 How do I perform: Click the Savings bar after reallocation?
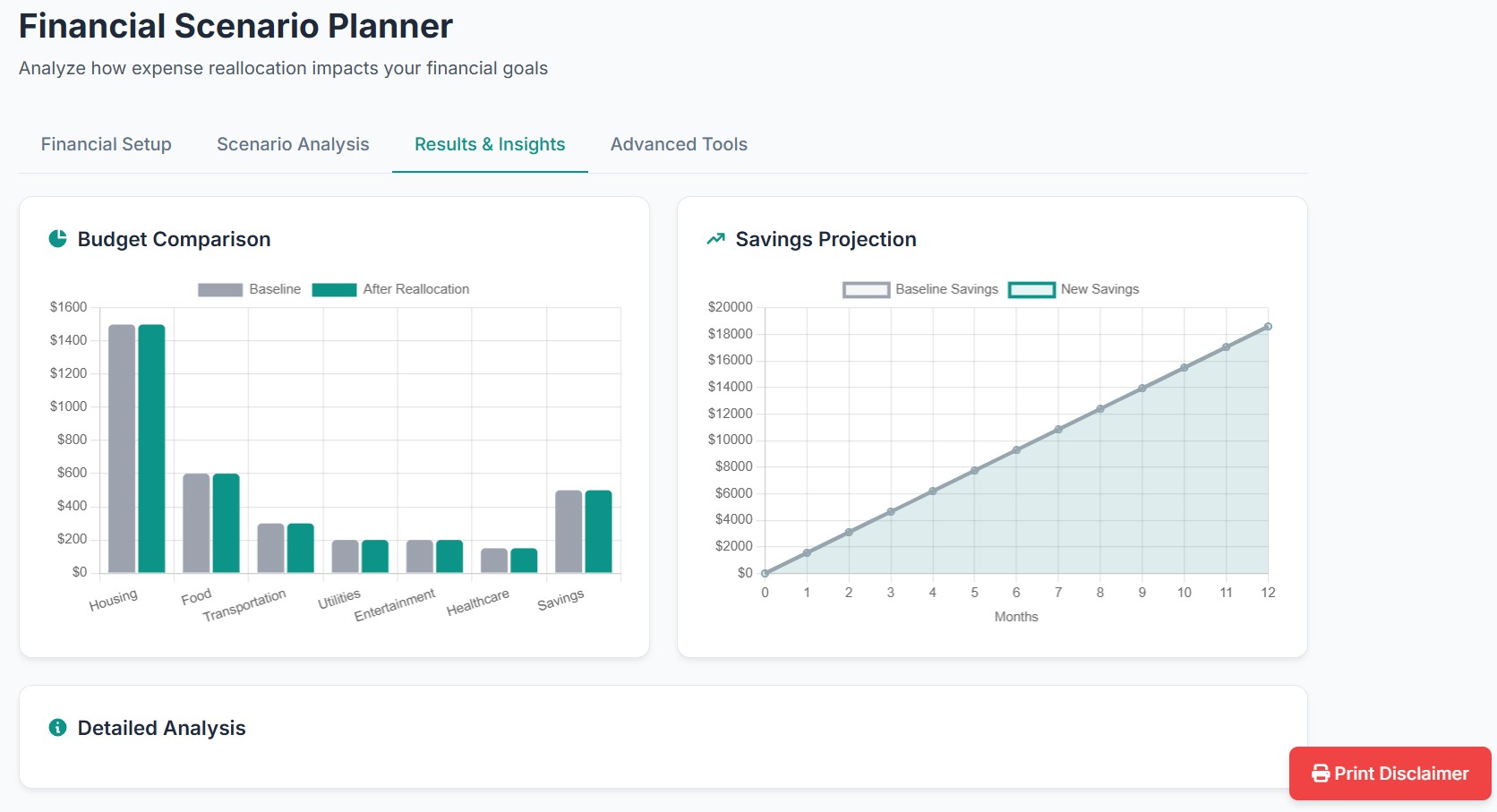pyautogui.click(x=597, y=528)
